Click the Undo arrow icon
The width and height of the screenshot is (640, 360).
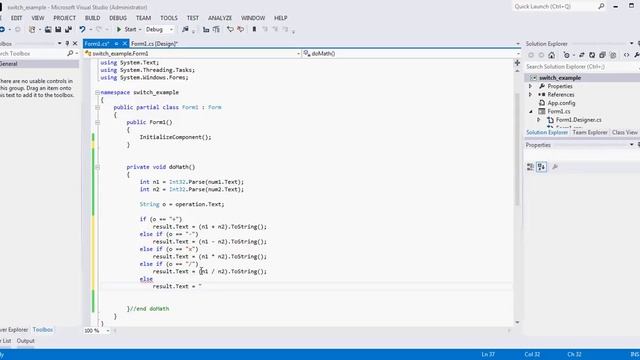pos(82,29)
